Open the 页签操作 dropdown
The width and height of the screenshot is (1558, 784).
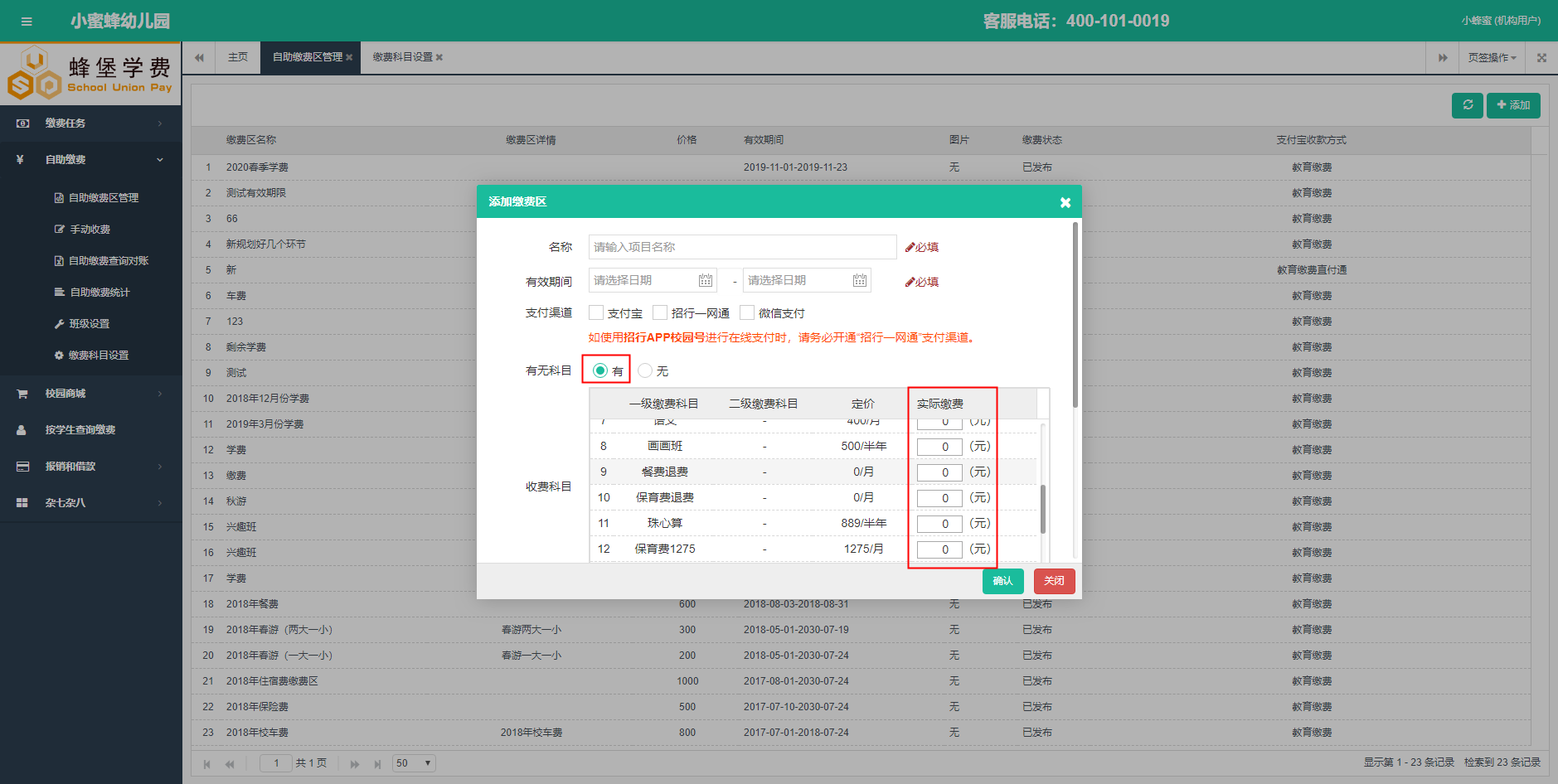tap(1492, 58)
